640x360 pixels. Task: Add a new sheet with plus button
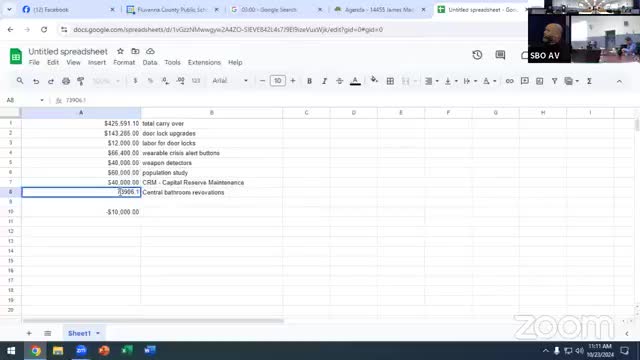29,333
